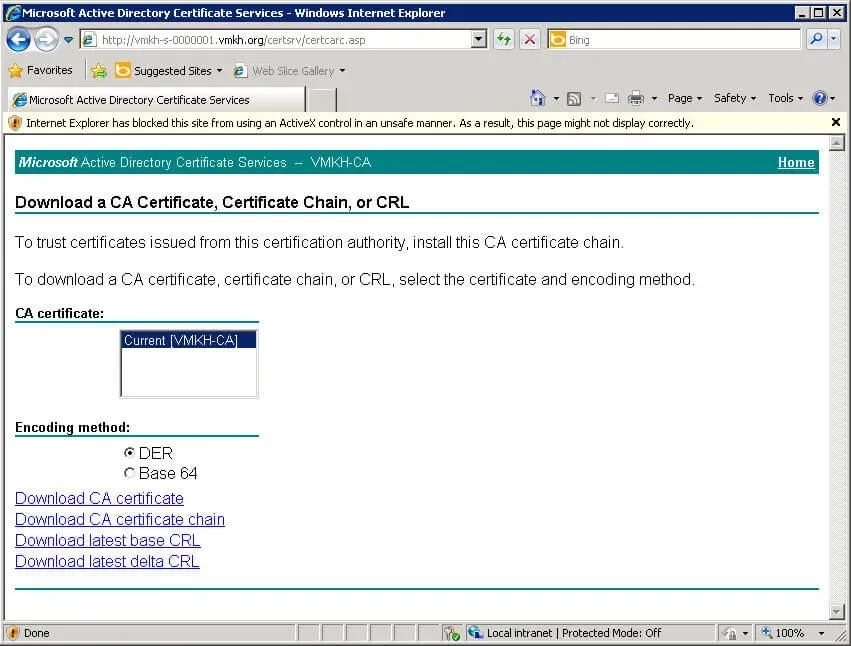851x646 pixels.
Task: Click the status bar warning shield icon
Action: pos(13,633)
